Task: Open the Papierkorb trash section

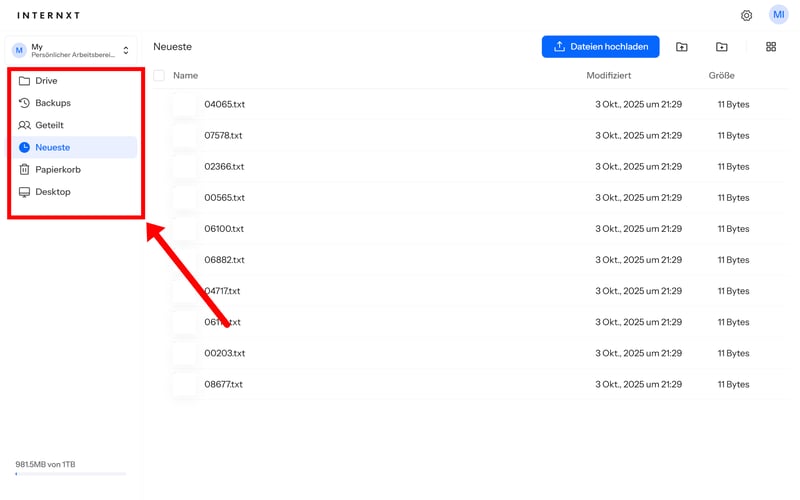Action: 57,170
